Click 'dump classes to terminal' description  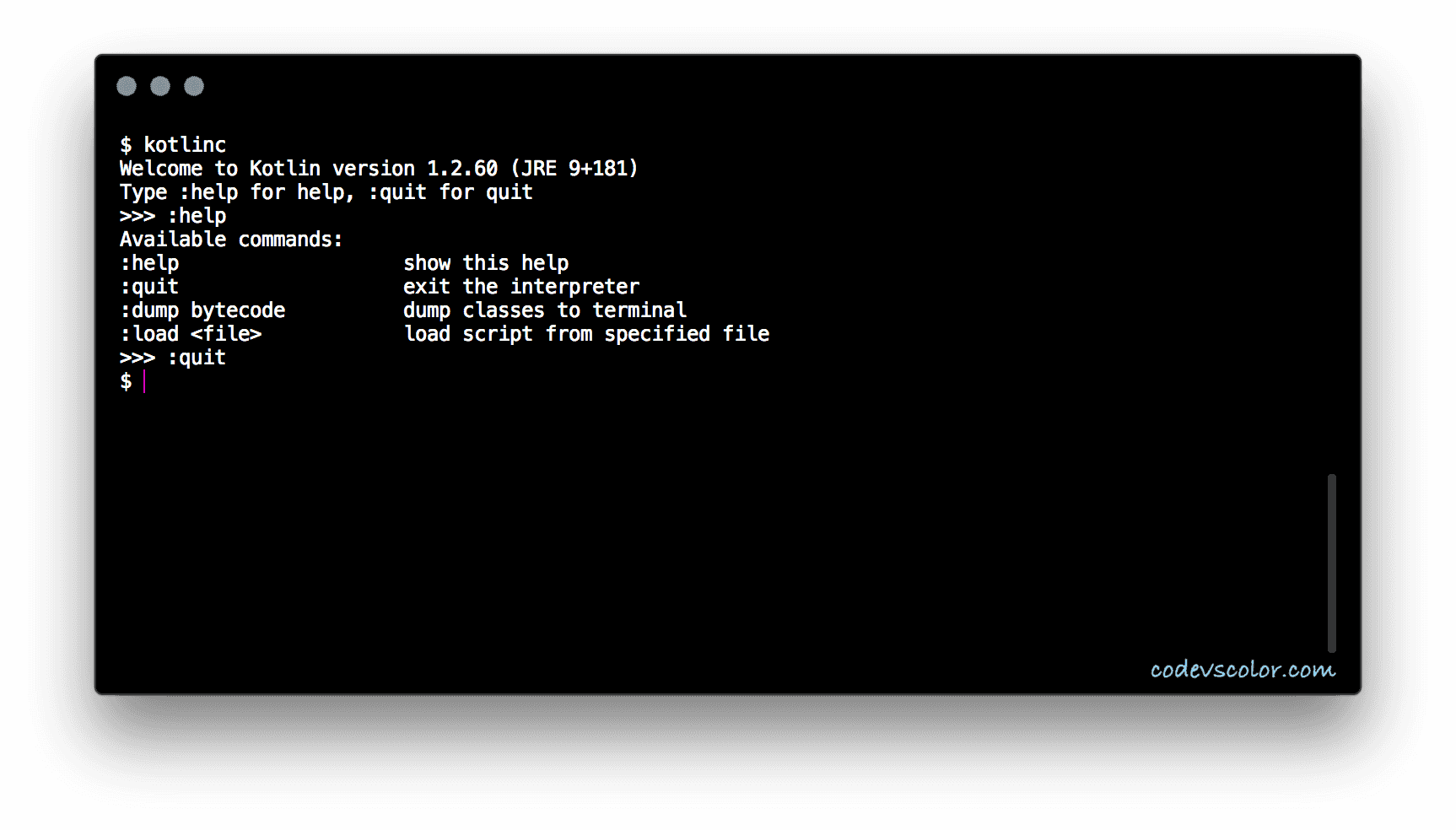545,310
